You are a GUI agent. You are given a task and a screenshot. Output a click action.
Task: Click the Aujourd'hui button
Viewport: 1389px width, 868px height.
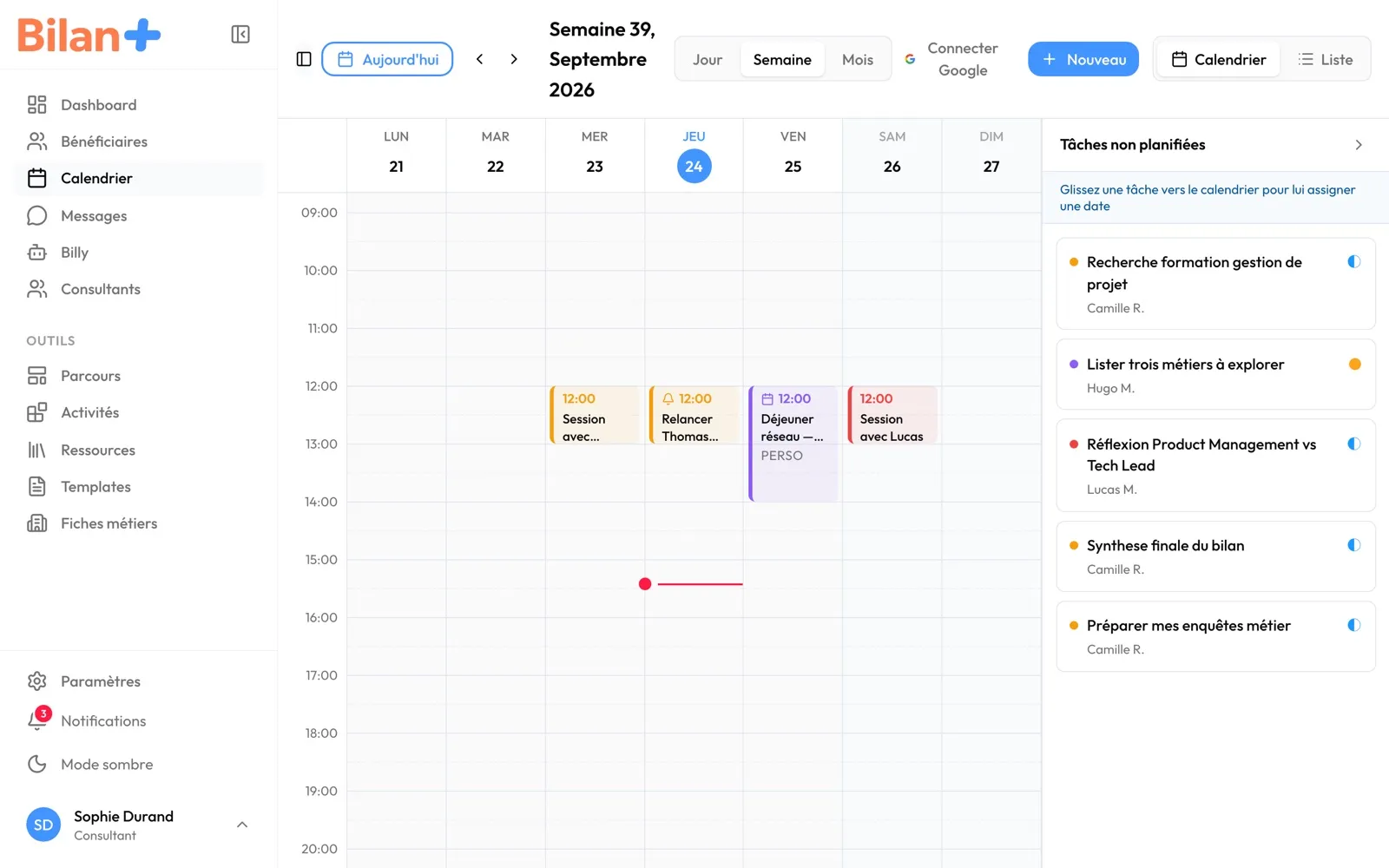coord(387,59)
